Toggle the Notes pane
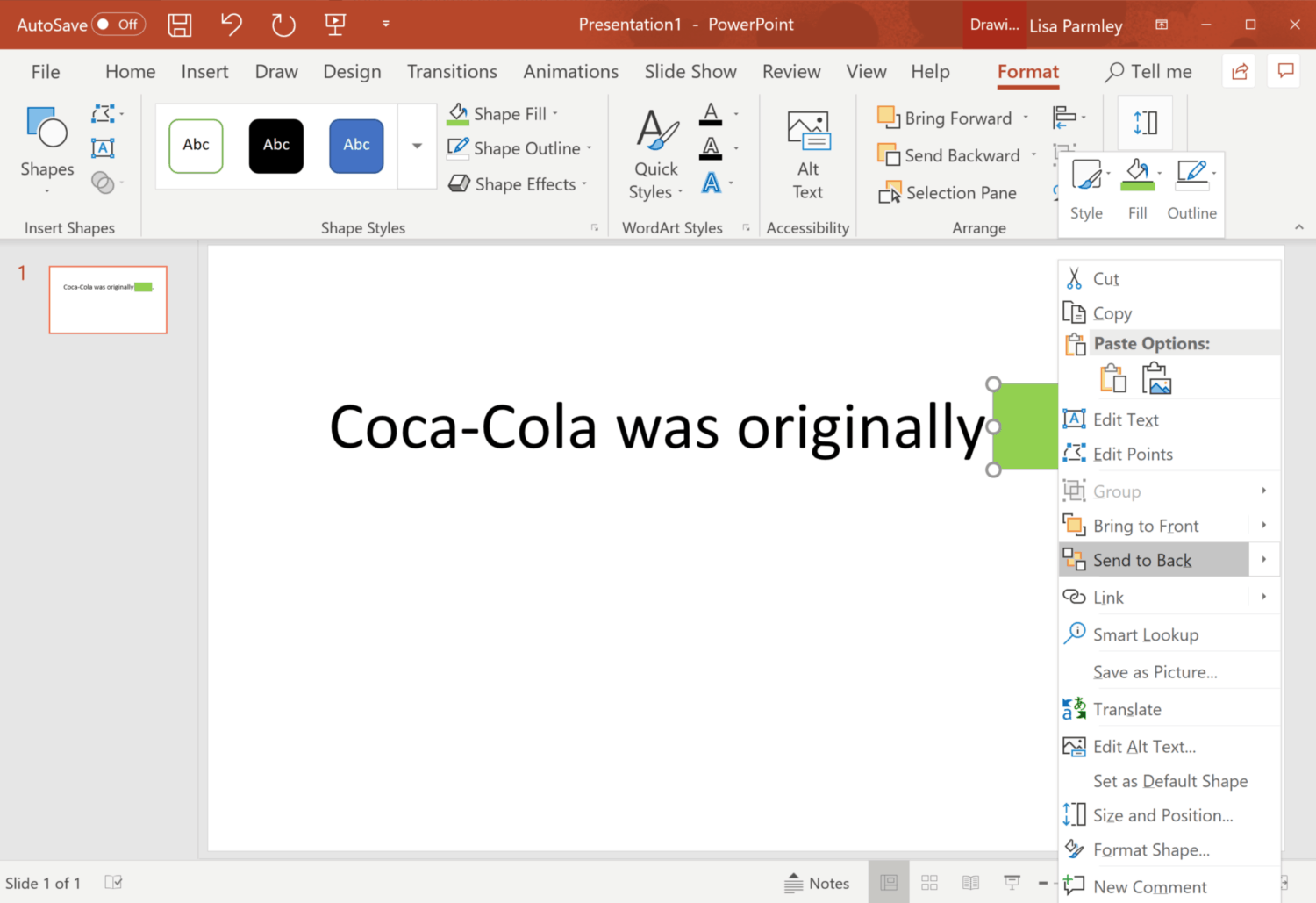 click(817, 883)
